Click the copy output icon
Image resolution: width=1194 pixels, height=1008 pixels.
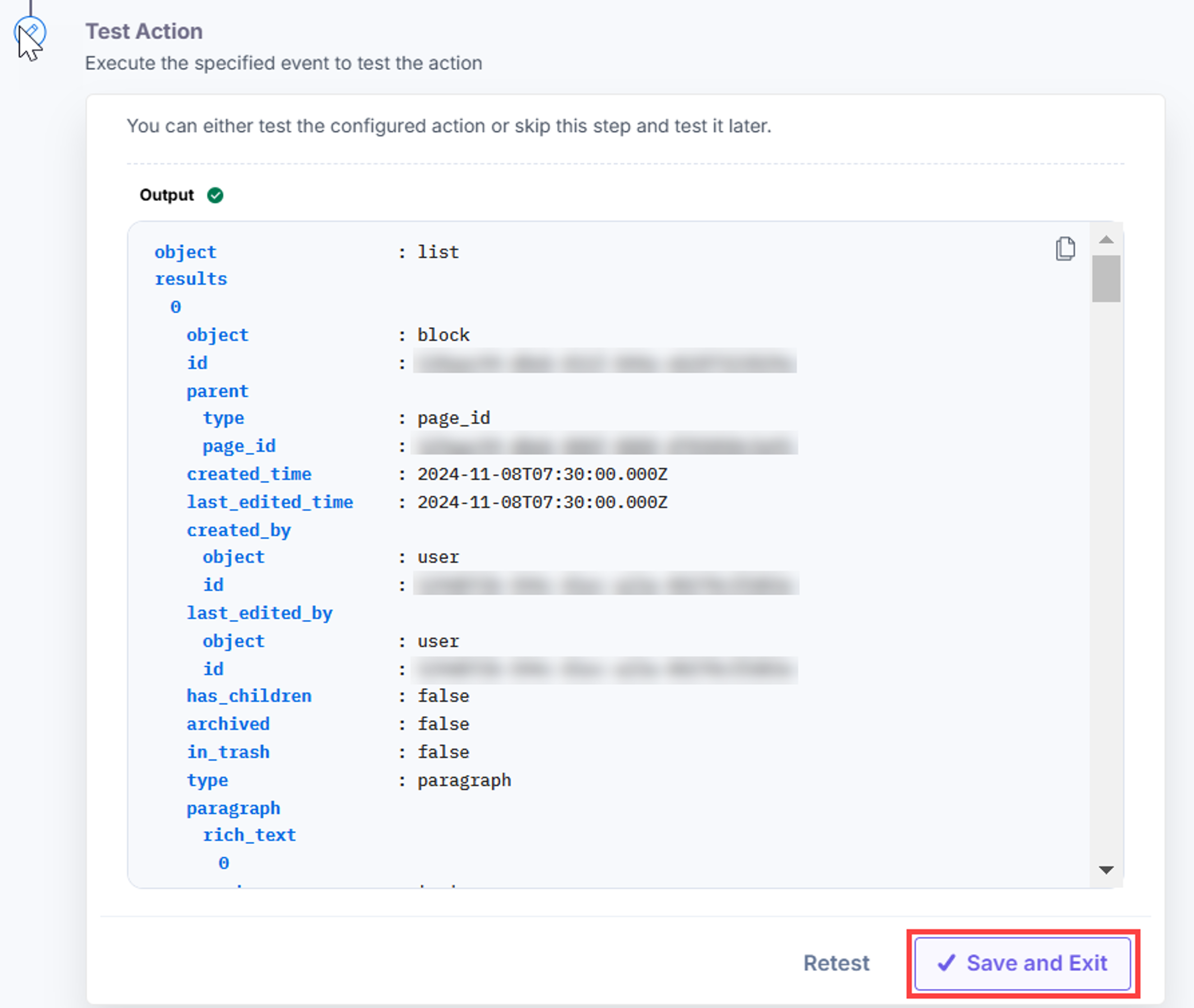[1065, 248]
